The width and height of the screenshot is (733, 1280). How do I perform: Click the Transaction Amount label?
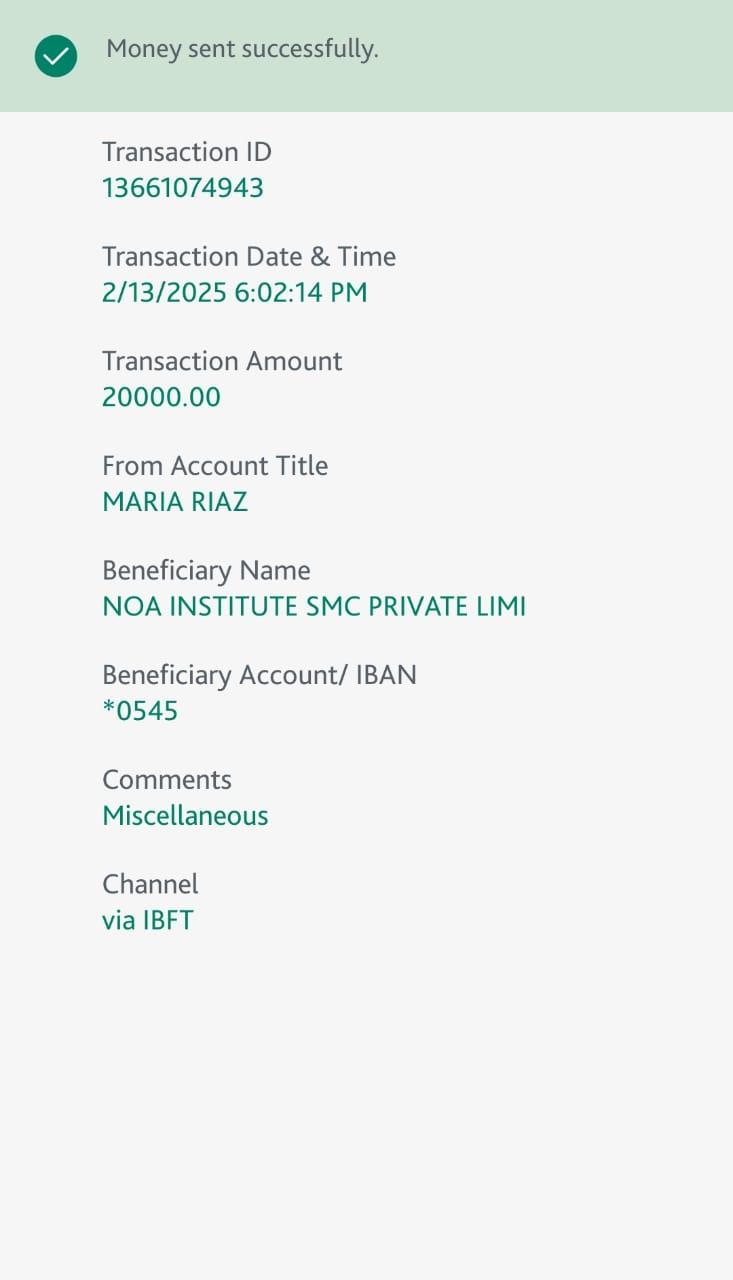click(222, 361)
